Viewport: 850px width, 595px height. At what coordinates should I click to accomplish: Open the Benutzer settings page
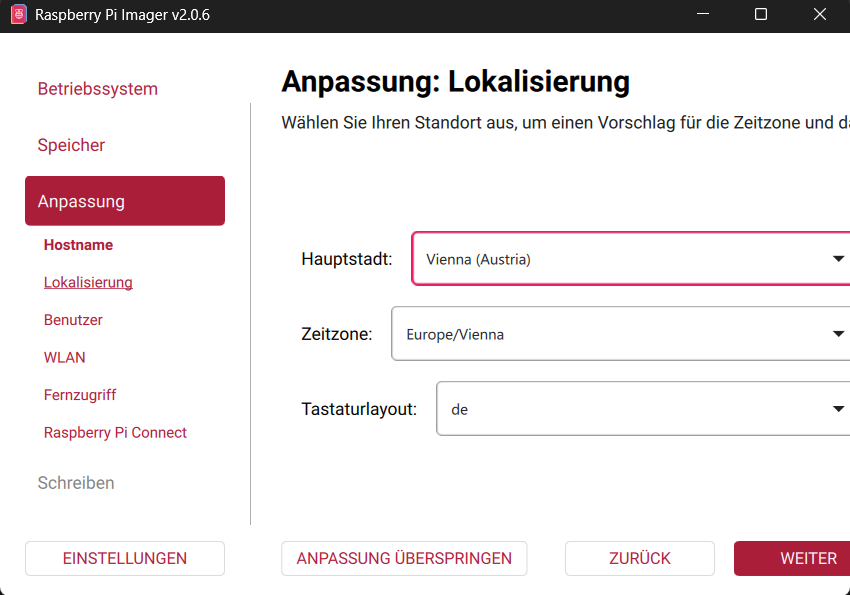tap(73, 319)
